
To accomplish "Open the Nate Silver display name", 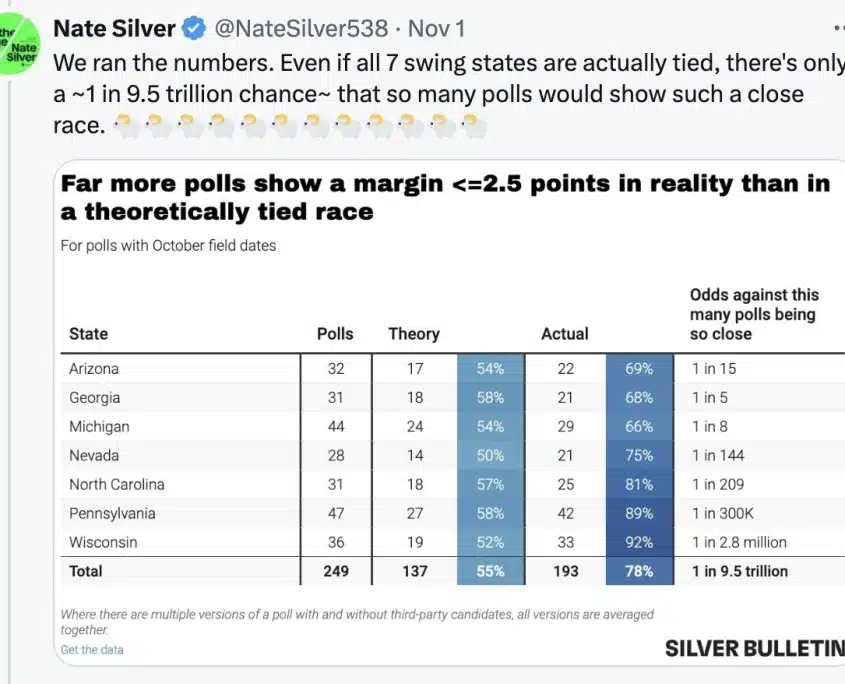I will tap(114, 29).
